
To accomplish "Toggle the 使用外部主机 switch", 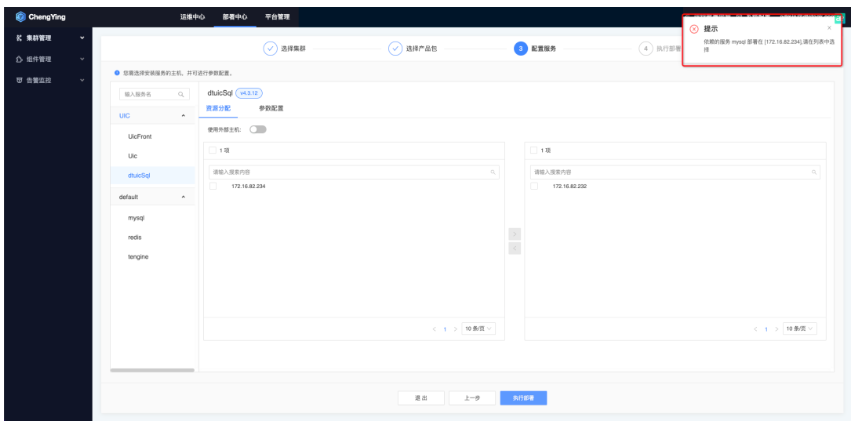I will [x=258, y=129].
